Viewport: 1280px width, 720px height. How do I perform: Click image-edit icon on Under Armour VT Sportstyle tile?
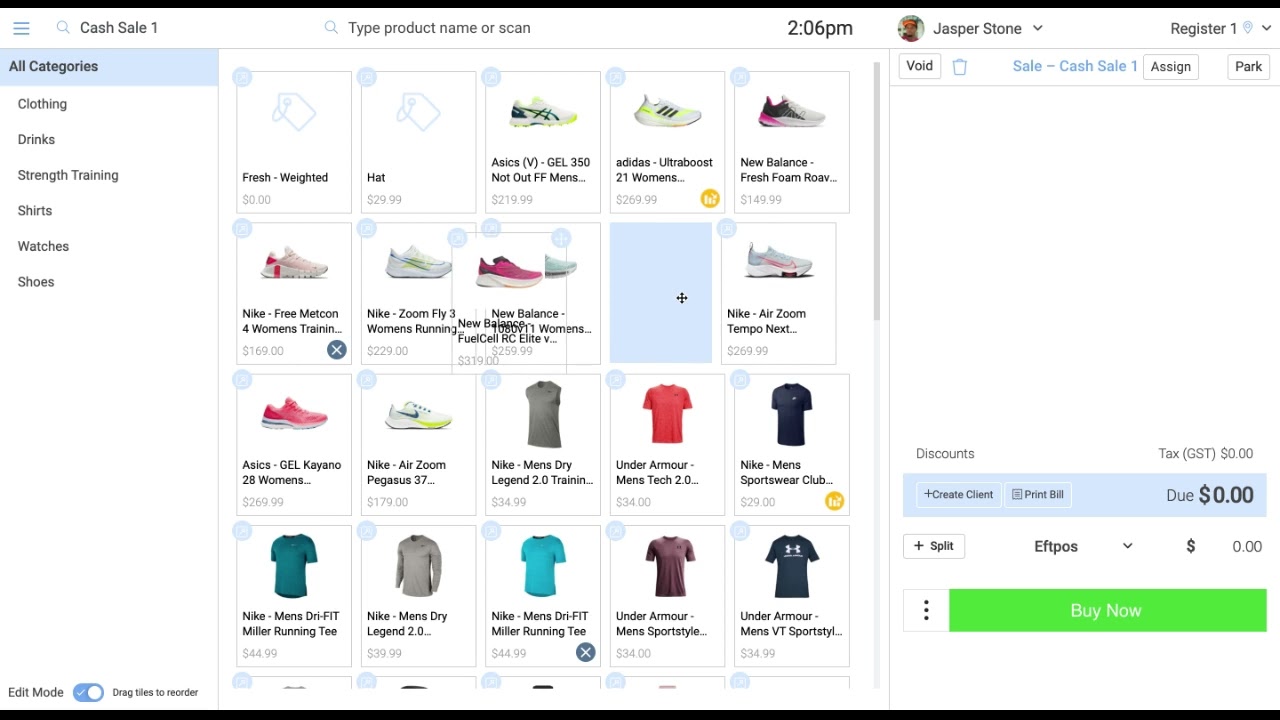point(740,532)
